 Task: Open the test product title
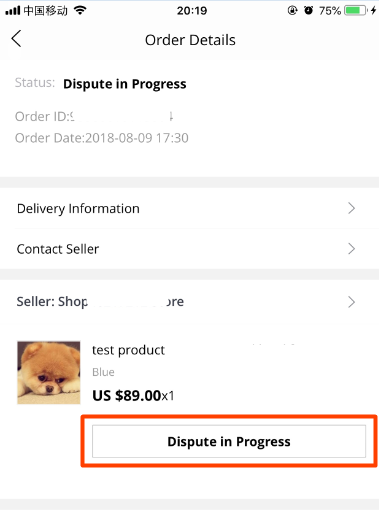pos(128,350)
